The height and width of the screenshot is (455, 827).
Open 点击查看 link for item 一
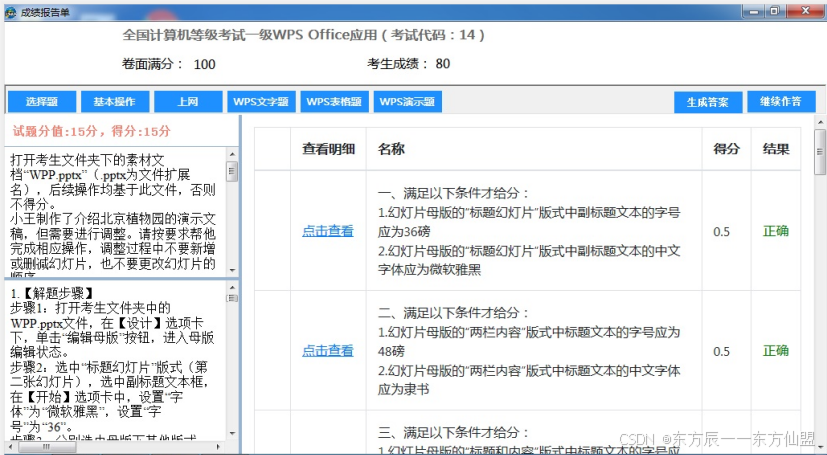(x=328, y=231)
